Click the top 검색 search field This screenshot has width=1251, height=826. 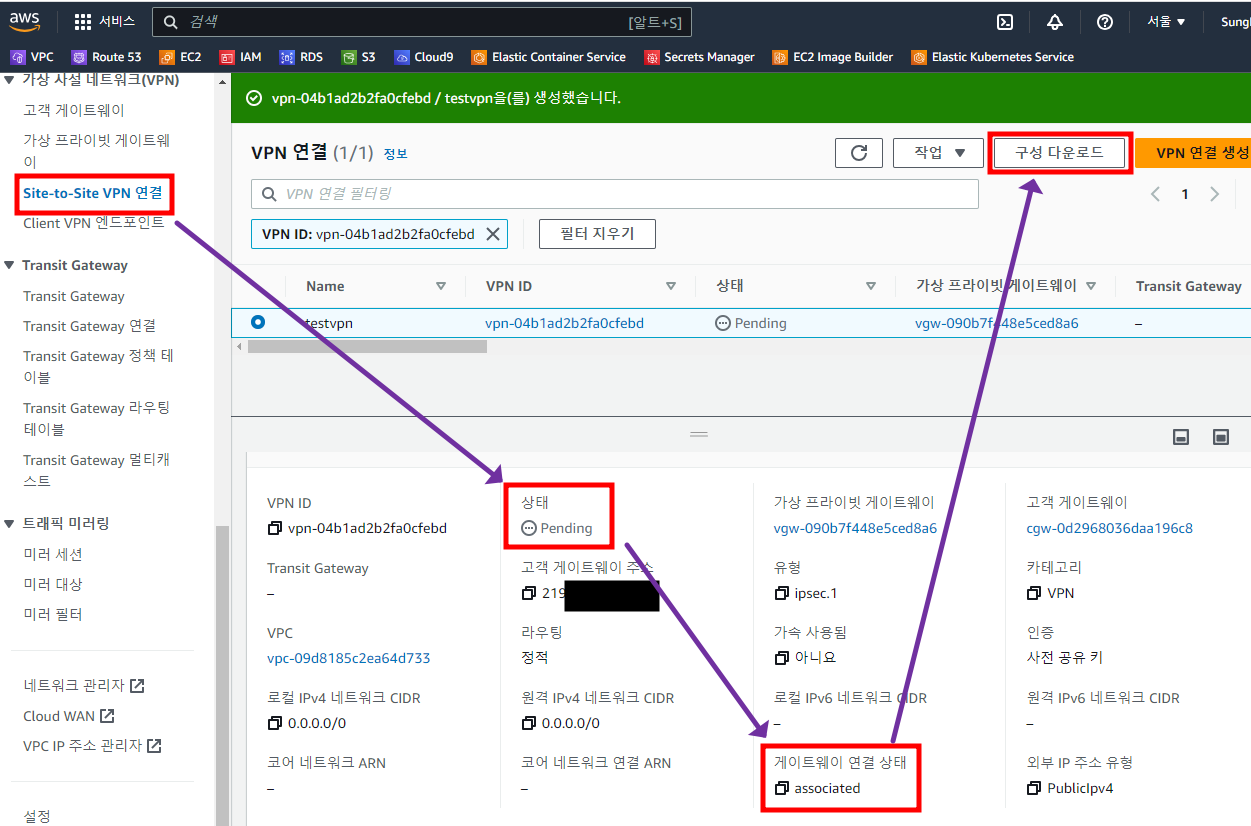click(421, 22)
